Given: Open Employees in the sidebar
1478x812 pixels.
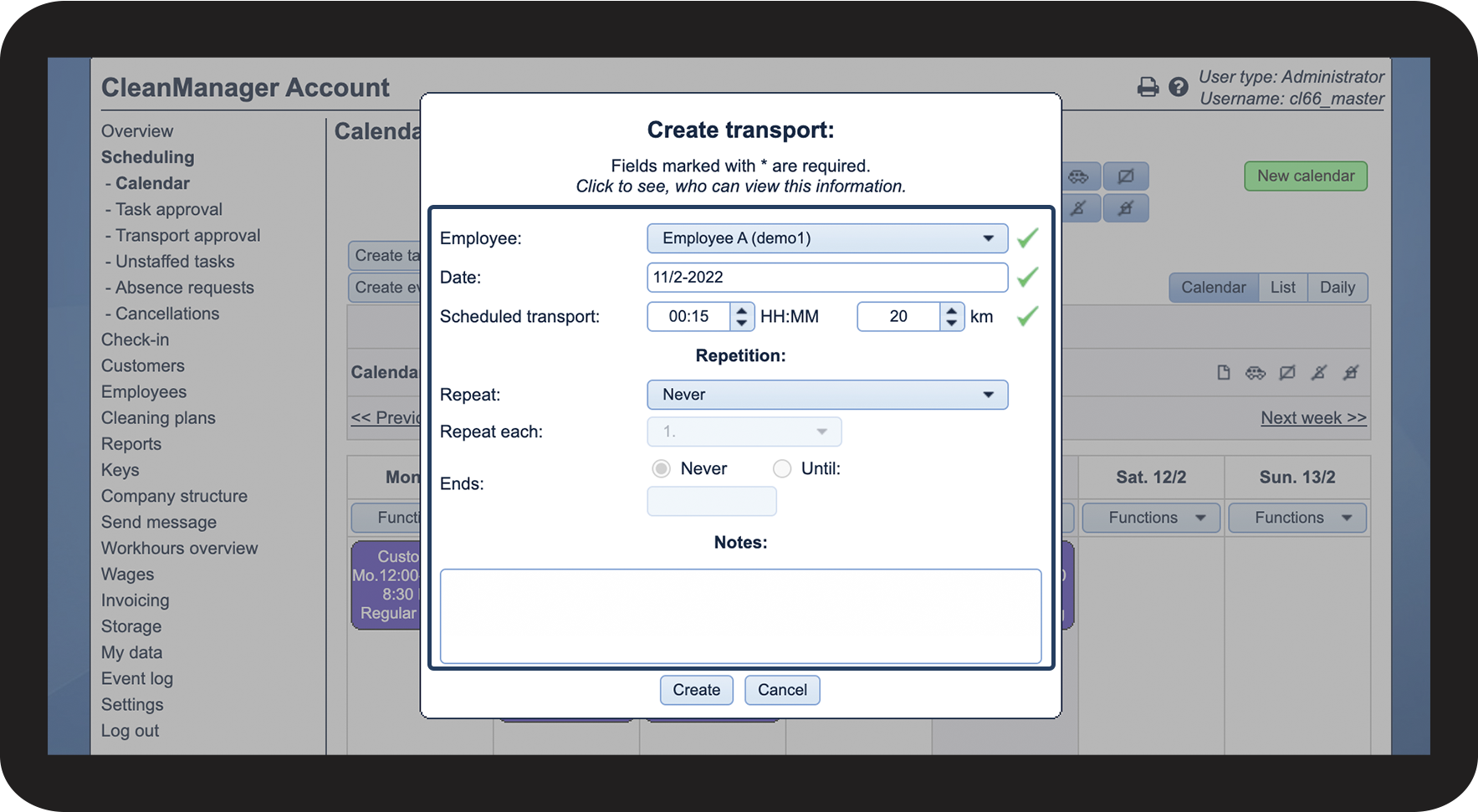Looking at the screenshot, I should point(144,392).
